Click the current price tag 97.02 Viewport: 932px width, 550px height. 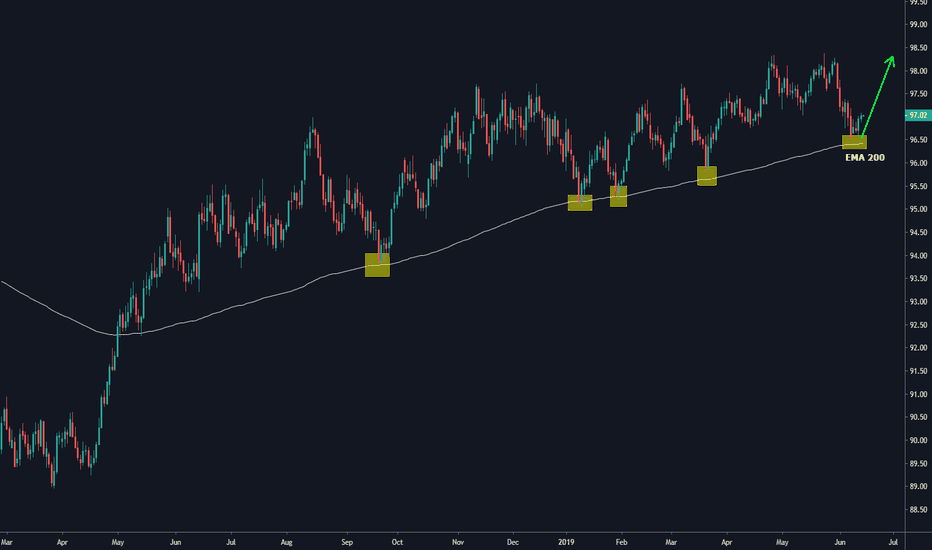tap(918, 115)
